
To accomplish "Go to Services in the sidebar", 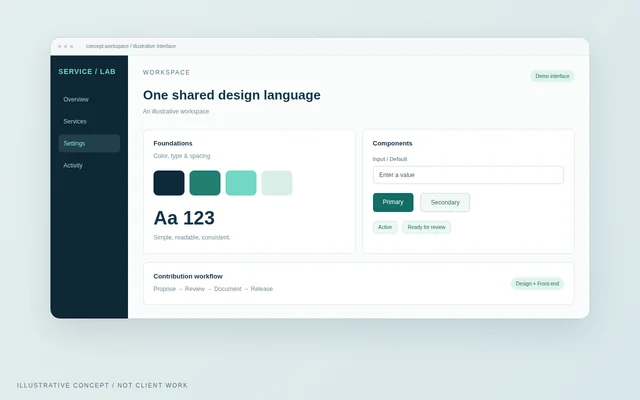I will (x=89, y=122).
